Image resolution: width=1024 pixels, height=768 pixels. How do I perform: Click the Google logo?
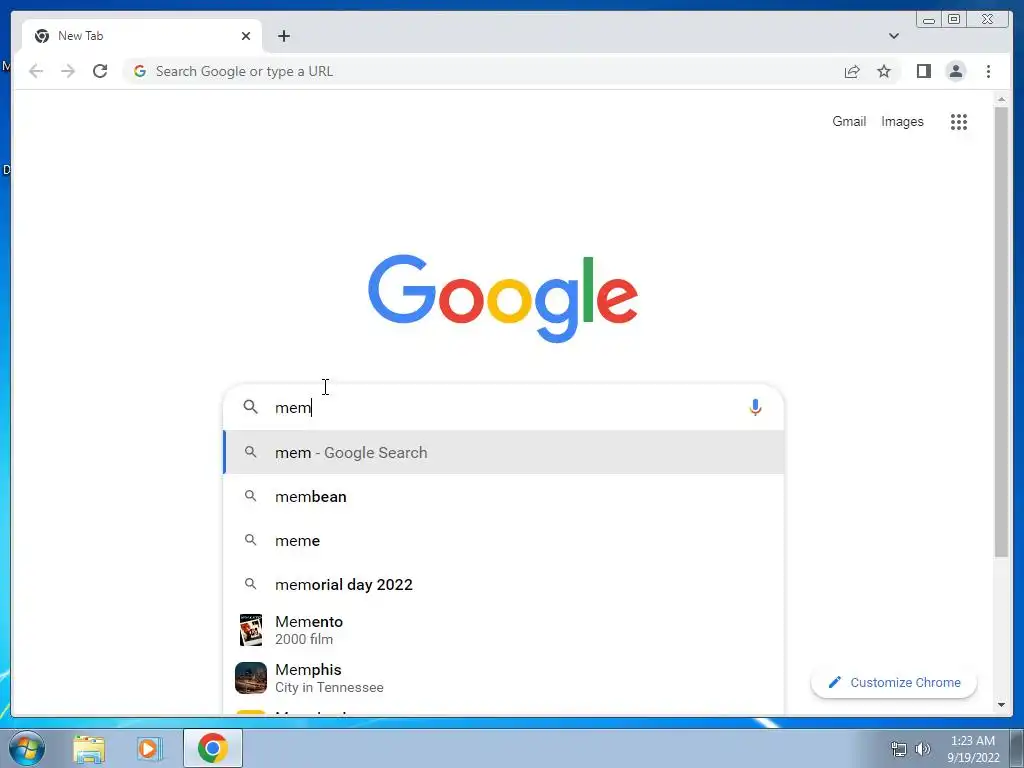503,298
